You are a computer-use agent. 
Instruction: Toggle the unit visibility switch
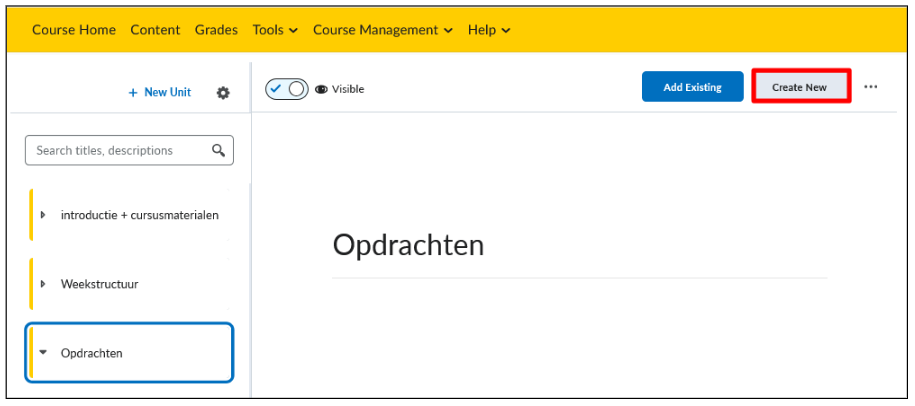[x=287, y=89]
